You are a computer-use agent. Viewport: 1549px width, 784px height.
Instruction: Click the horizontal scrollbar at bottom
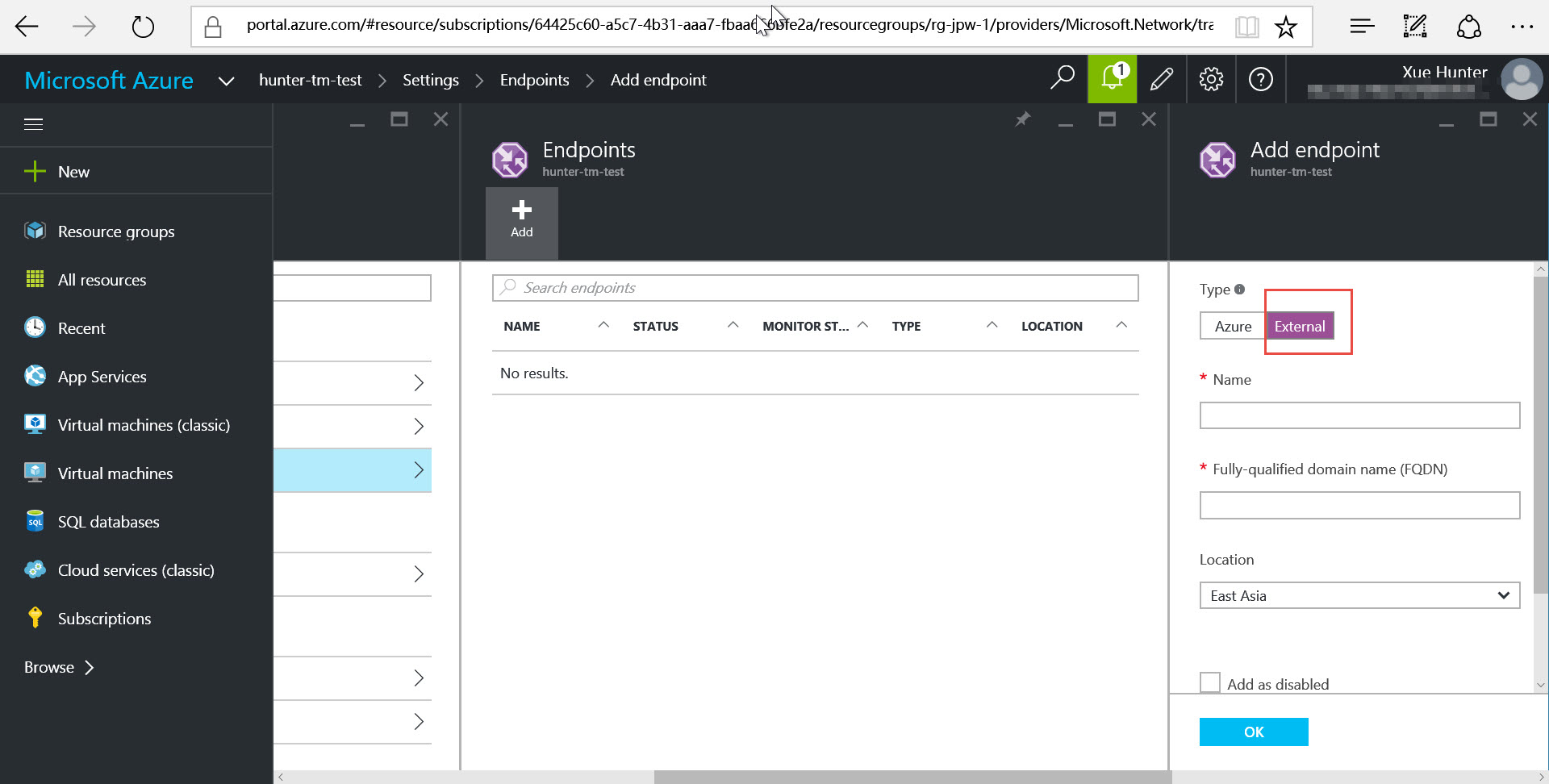pyautogui.click(x=912, y=777)
